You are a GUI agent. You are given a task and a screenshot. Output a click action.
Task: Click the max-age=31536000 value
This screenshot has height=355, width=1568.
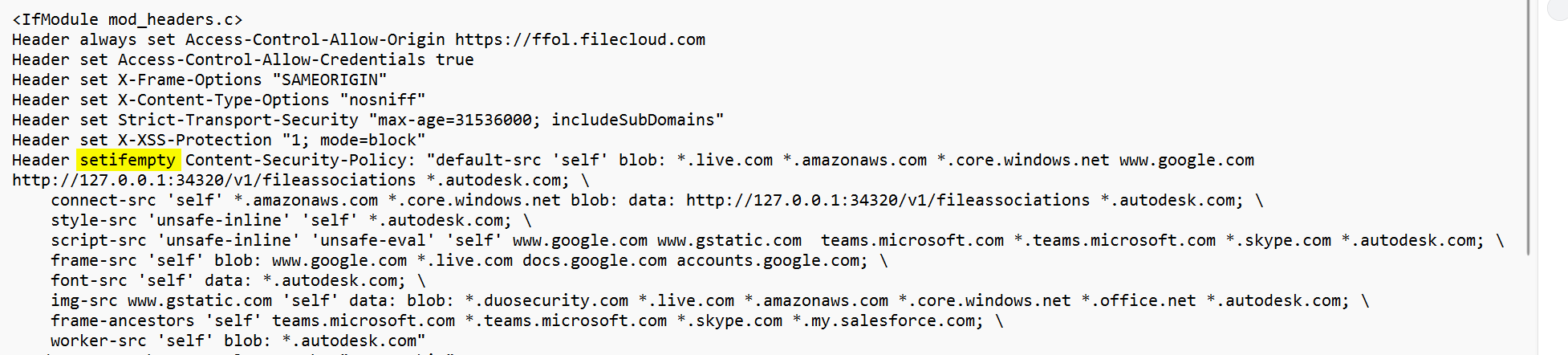tap(455, 120)
